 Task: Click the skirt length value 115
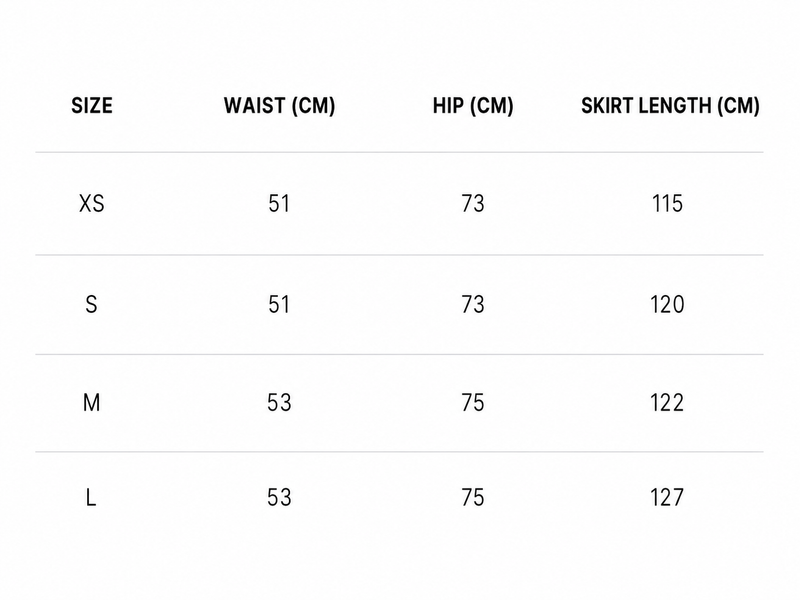point(667,204)
